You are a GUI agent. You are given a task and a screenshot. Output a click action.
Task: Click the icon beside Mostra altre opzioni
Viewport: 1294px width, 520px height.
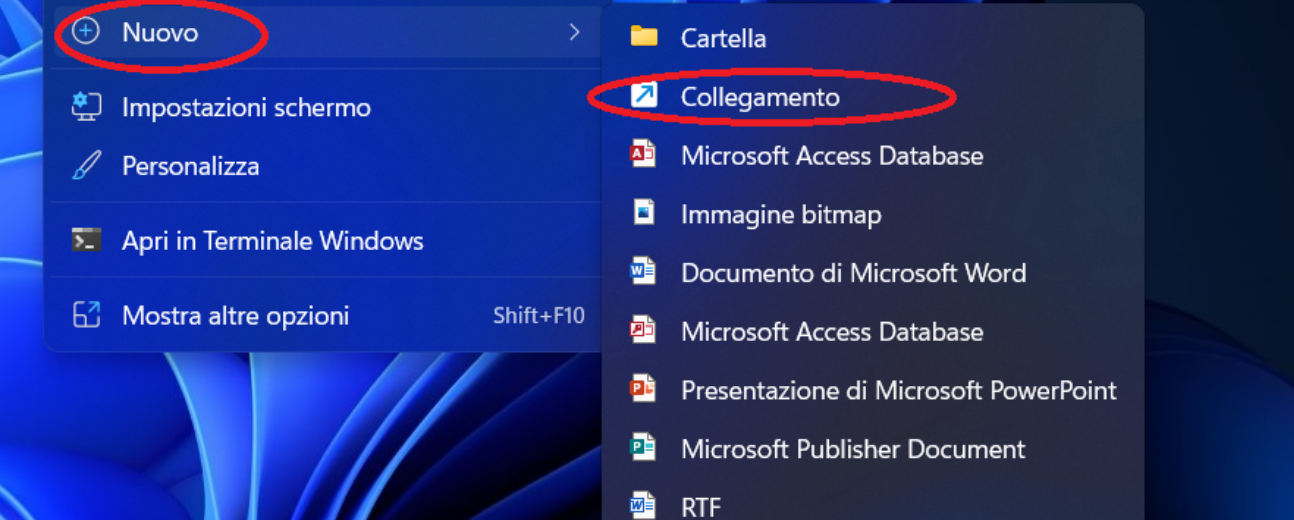[x=87, y=316]
